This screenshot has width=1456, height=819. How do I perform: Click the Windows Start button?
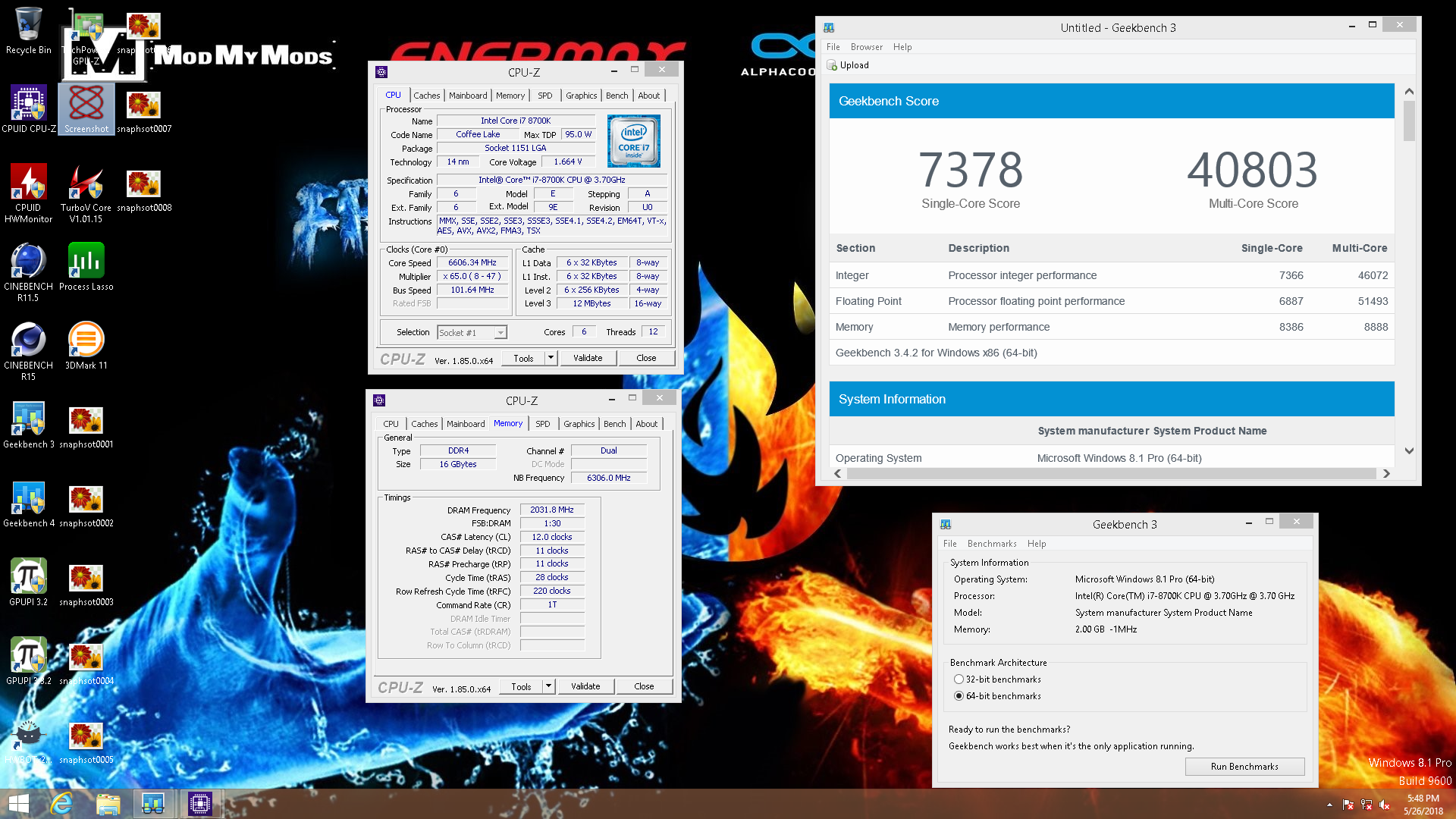(18, 804)
